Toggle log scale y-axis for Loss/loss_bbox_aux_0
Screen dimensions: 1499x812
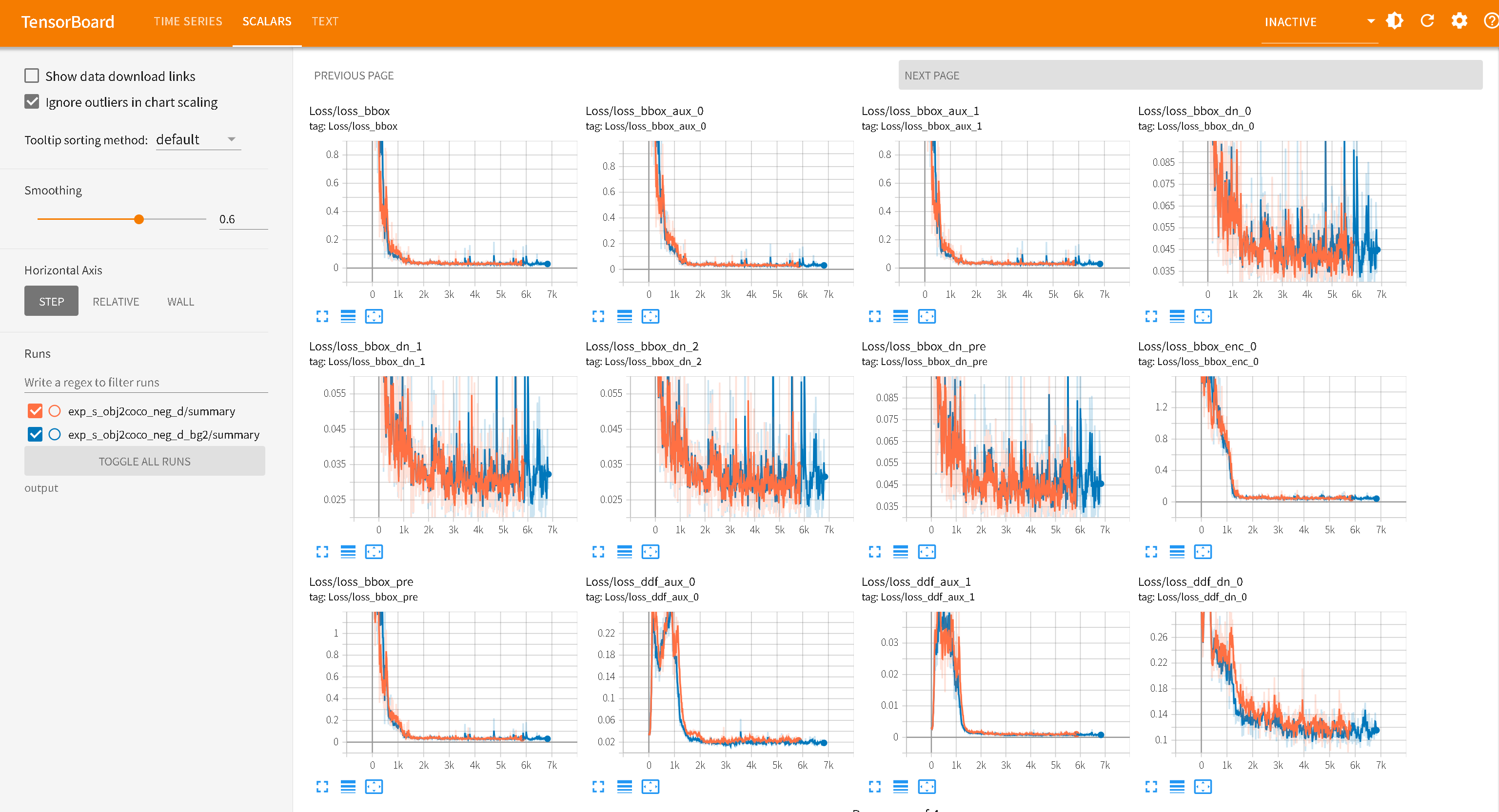[x=624, y=316]
